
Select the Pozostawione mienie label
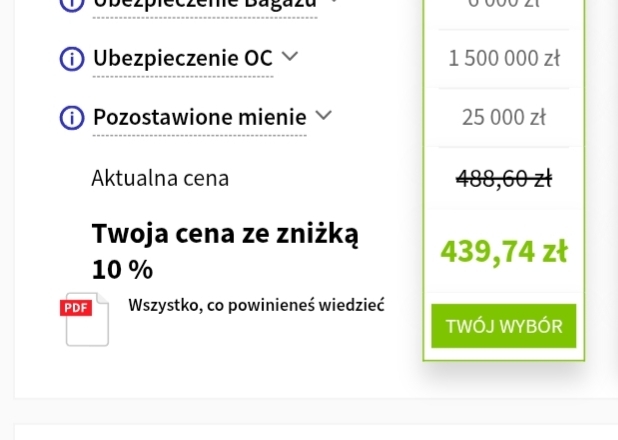pos(199,118)
